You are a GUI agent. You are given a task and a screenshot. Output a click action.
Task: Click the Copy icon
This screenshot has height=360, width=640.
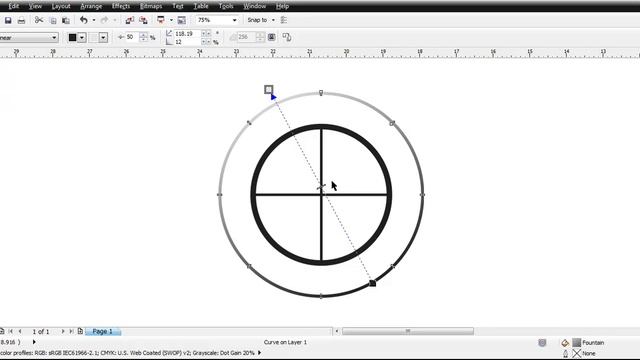pos(53,20)
